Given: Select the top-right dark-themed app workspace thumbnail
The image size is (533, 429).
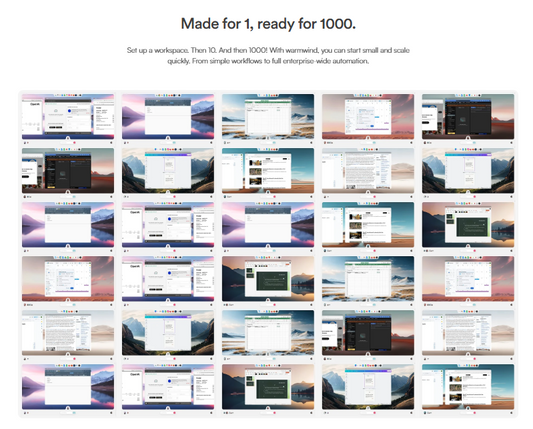Looking at the screenshot, I should 468,117.
